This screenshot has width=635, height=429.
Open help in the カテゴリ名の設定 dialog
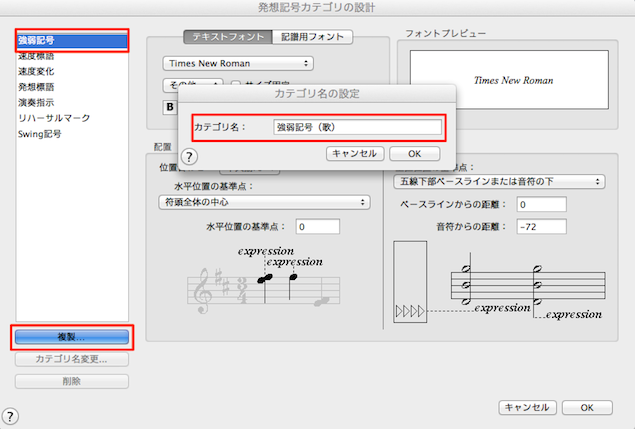coord(189,156)
